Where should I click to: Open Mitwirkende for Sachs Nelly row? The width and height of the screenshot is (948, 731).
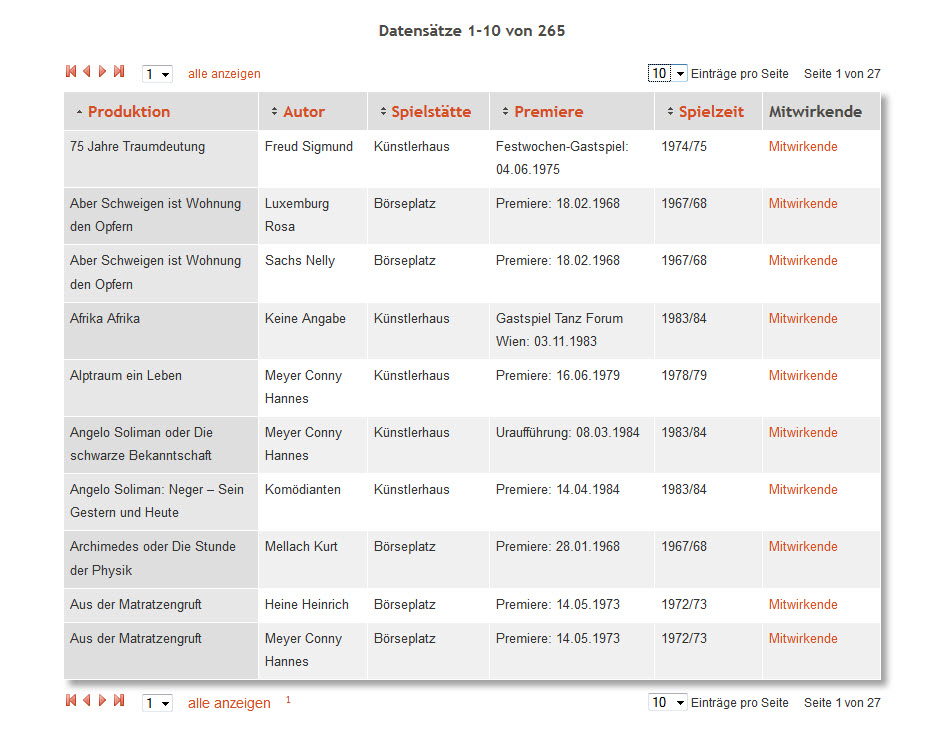[x=803, y=261]
